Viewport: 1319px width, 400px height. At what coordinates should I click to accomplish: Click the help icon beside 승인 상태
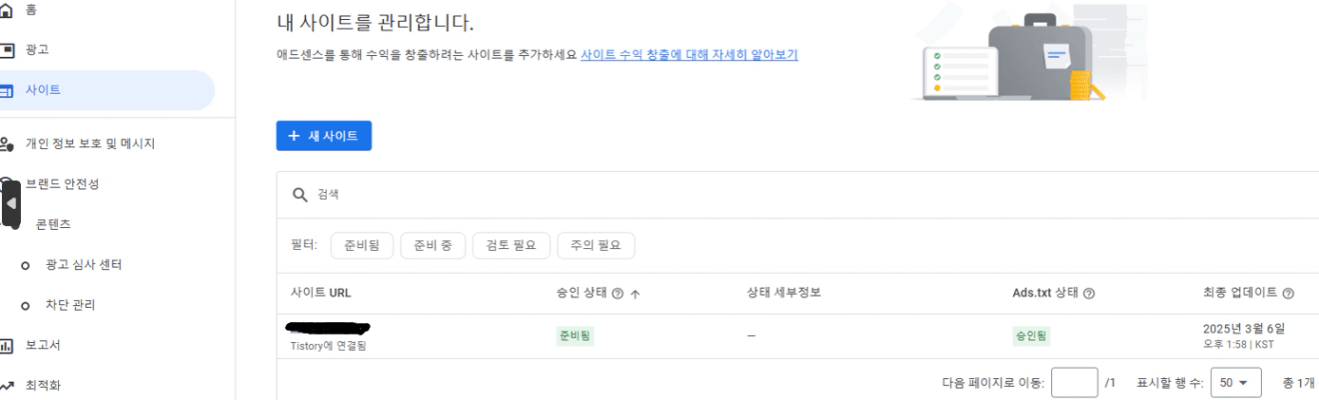click(617, 294)
